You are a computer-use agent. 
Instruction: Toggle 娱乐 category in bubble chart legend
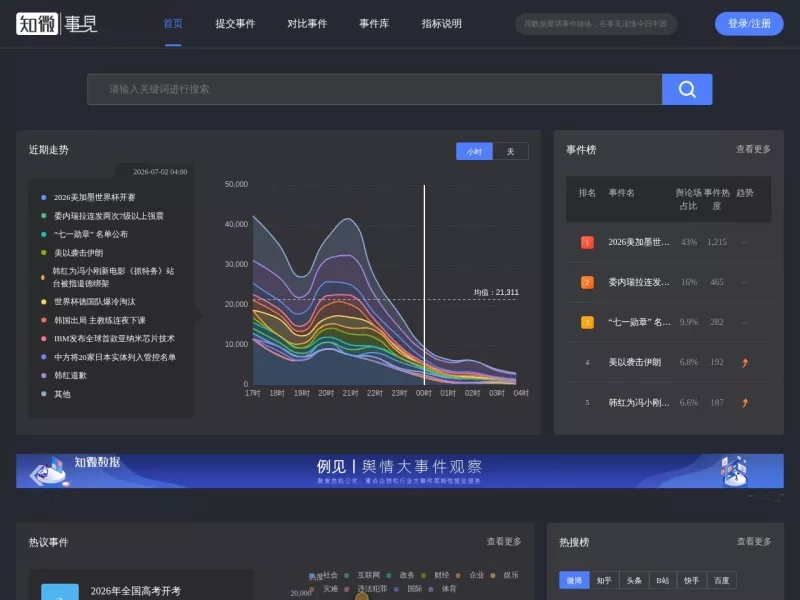505,575
